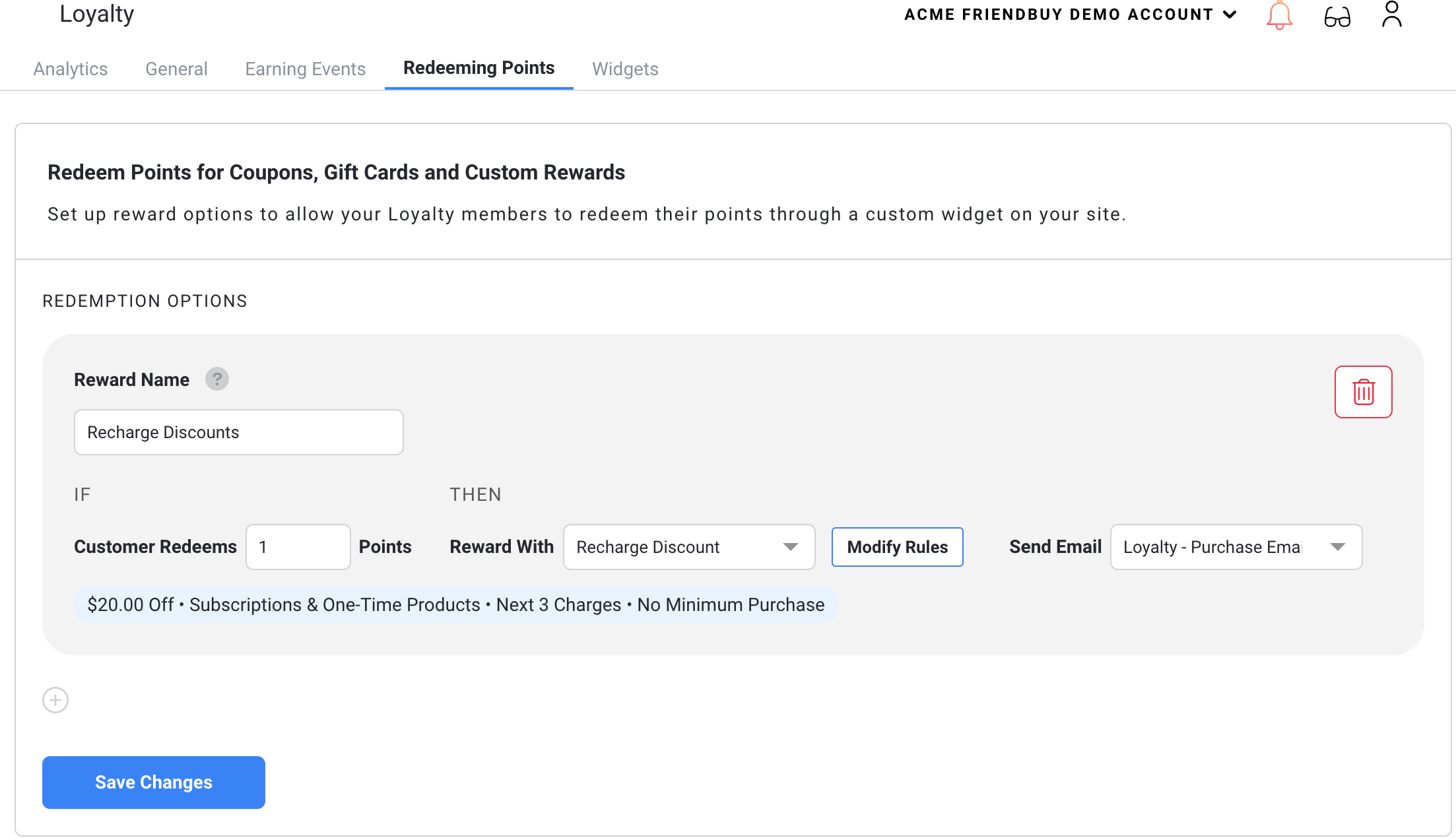
Task: Click Save Changes
Action: click(x=154, y=783)
